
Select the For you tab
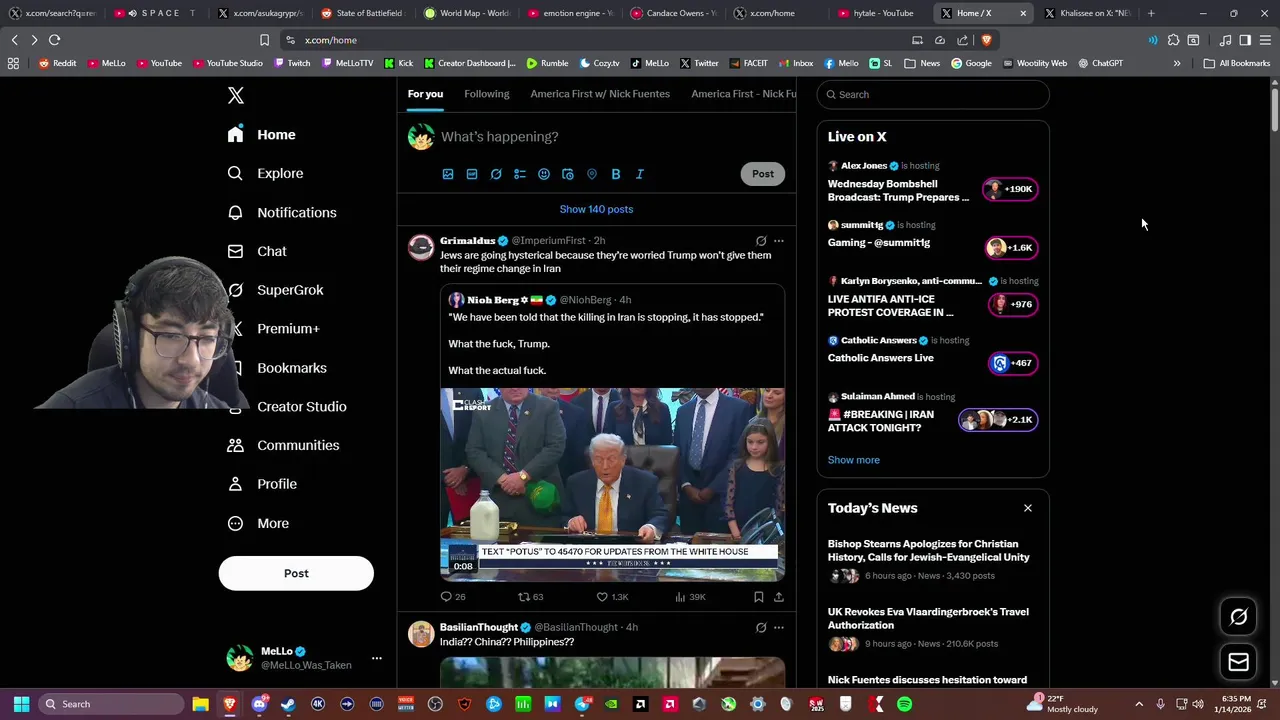click(x=425, y=94)
